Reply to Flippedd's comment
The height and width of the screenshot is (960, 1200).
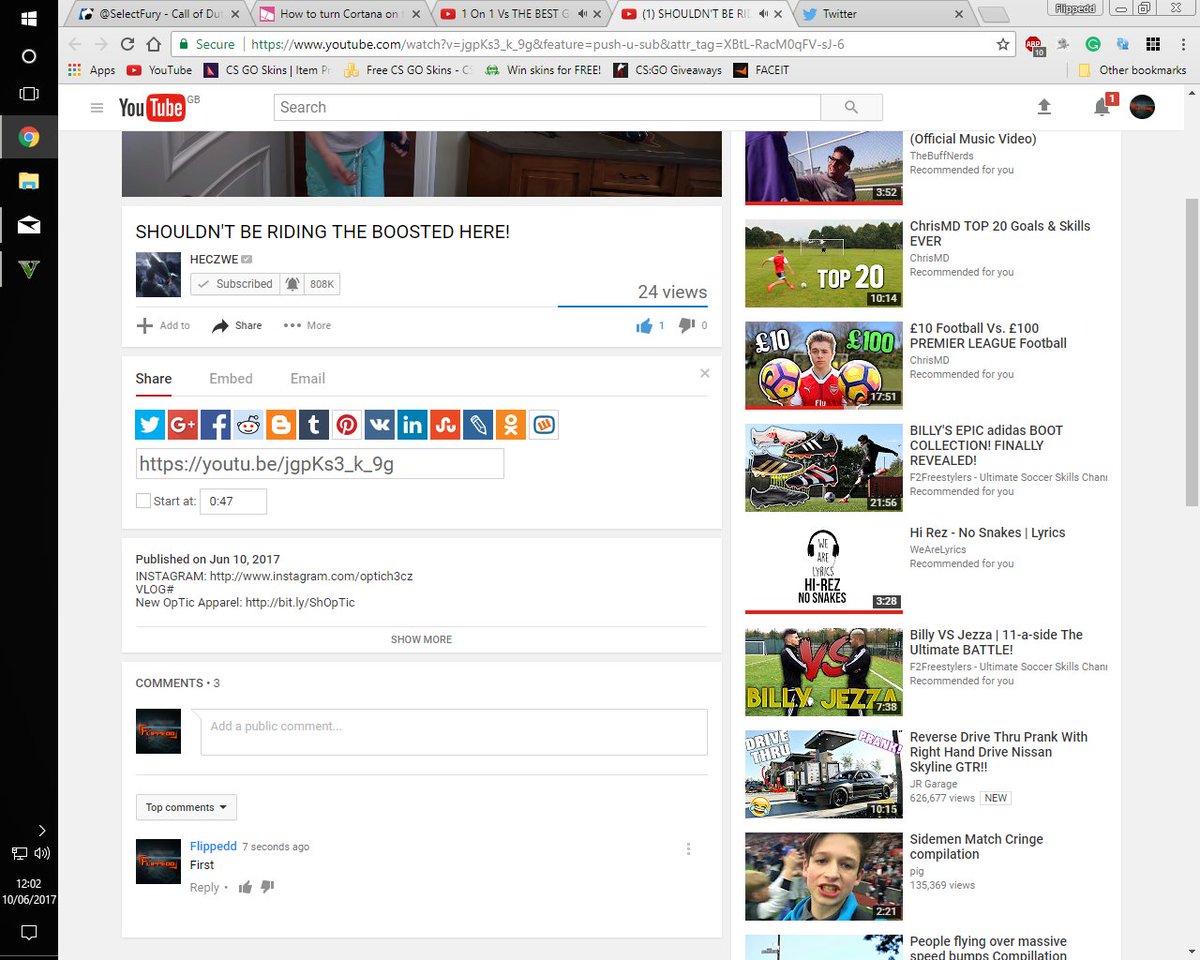204,887
